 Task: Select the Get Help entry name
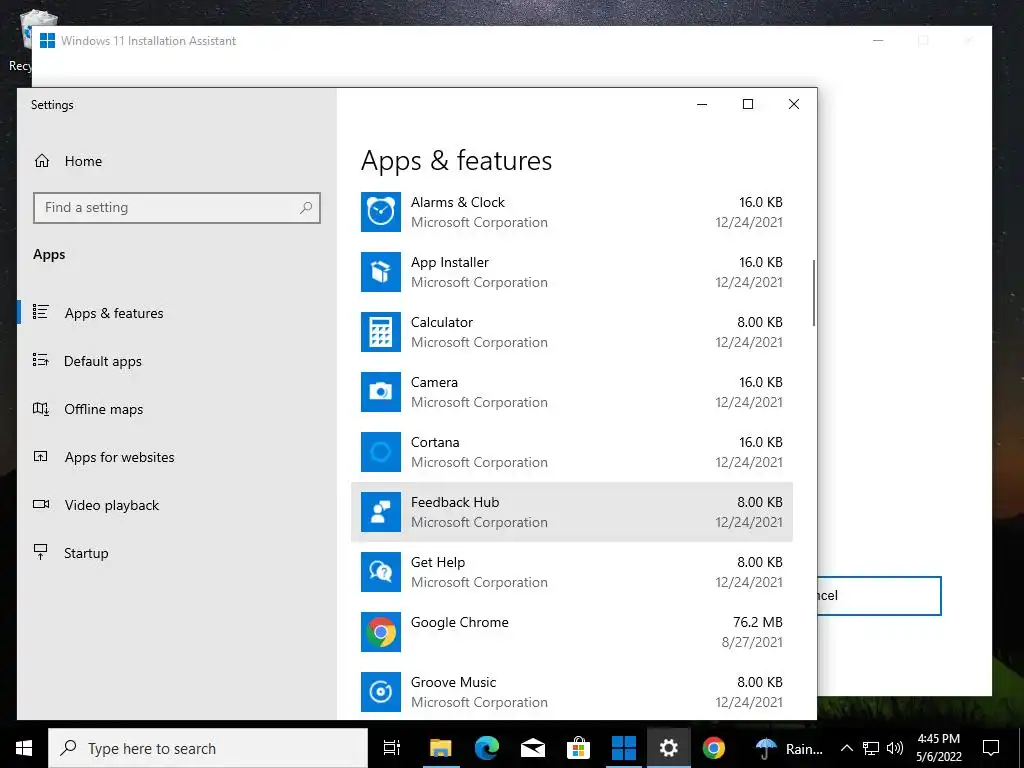(438, 562)
